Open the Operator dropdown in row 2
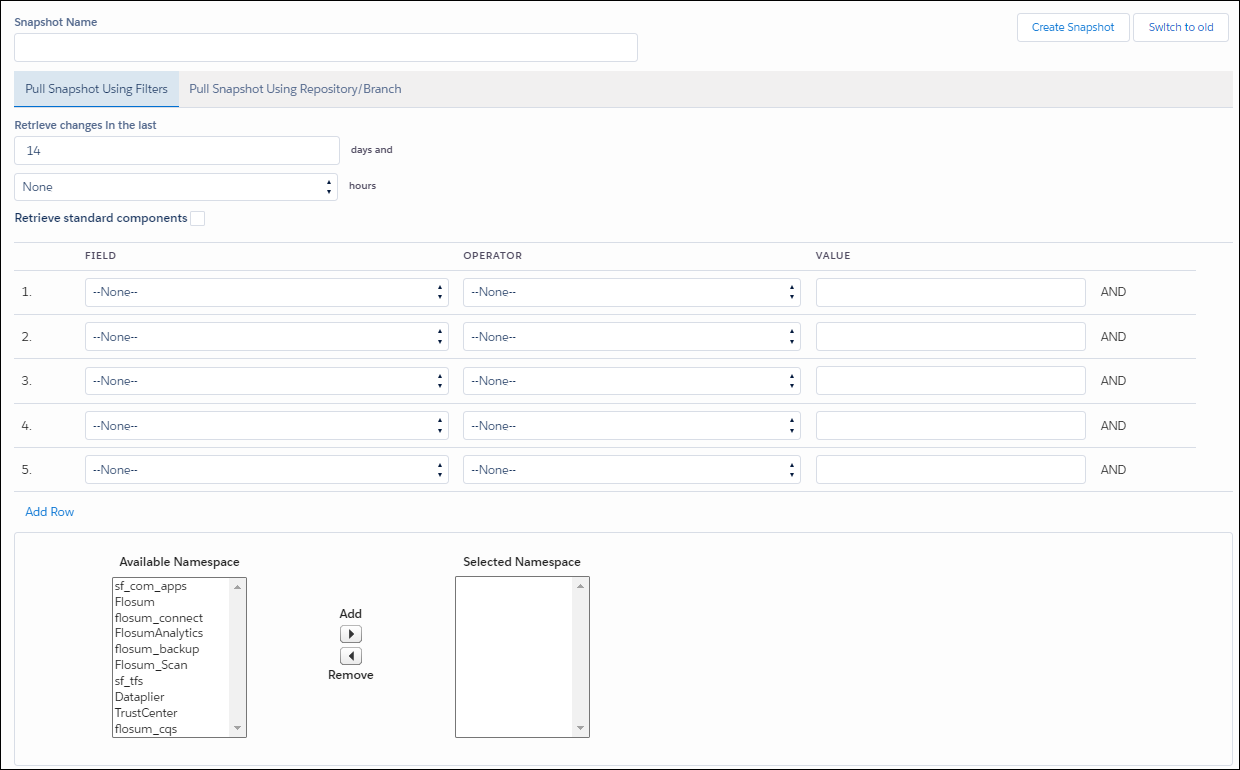This screenshot has width=1240, height=770. click(x=632, y=337)
